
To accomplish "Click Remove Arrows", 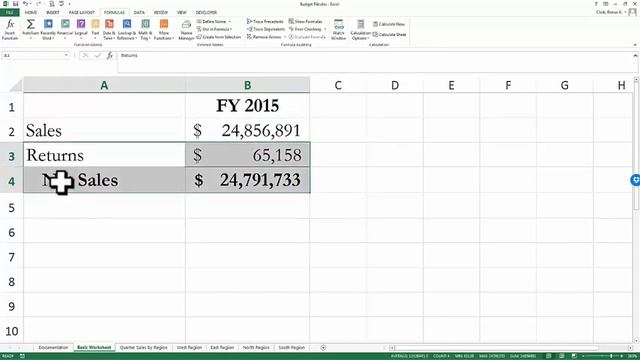I will pos(264,37).
